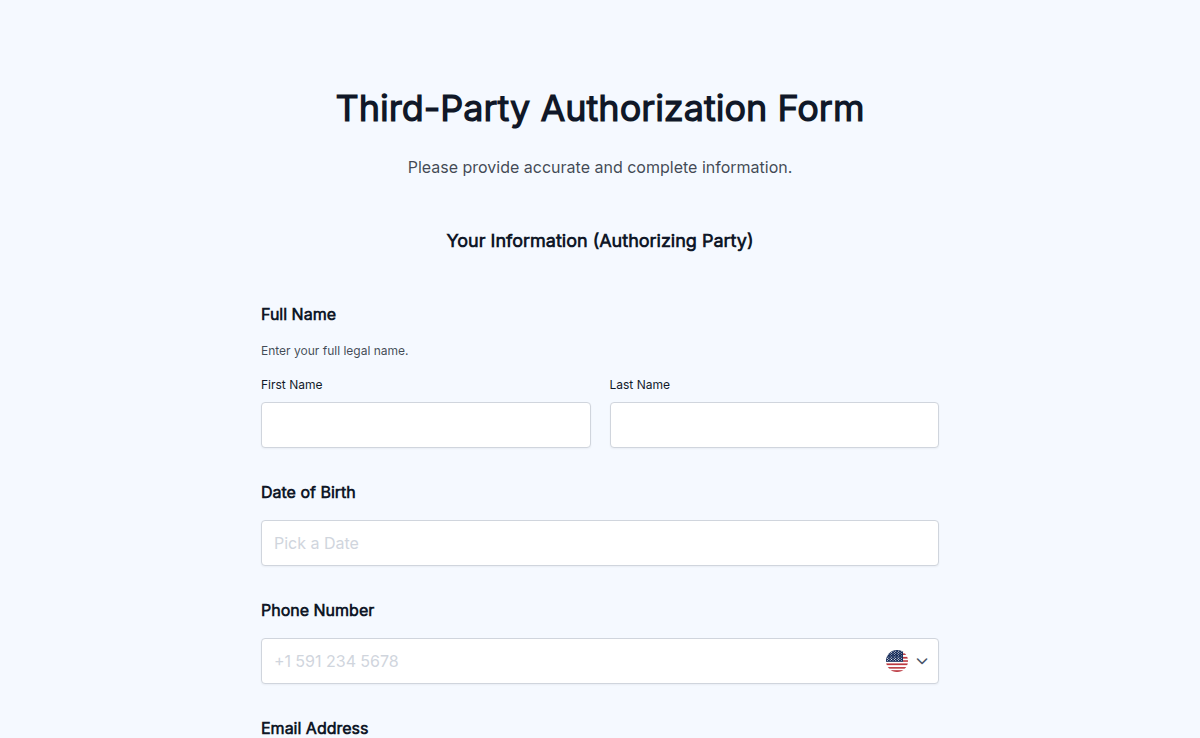
Task: Click the phone number entry field
Action: 560,661
